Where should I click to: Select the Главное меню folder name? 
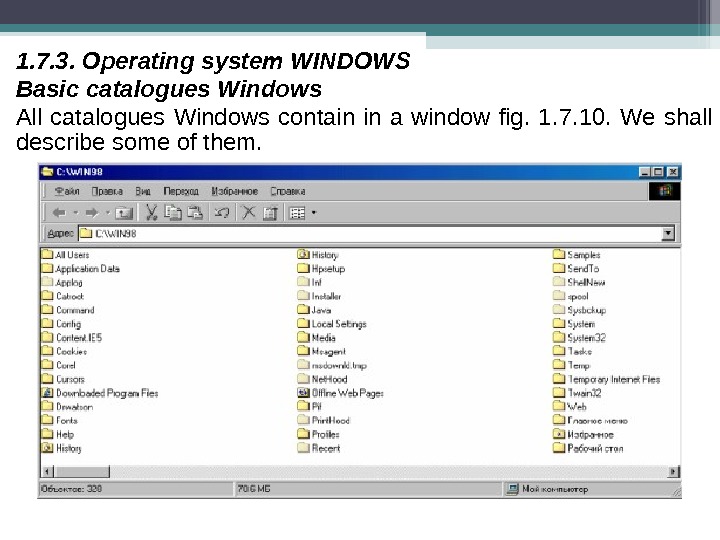597,421
